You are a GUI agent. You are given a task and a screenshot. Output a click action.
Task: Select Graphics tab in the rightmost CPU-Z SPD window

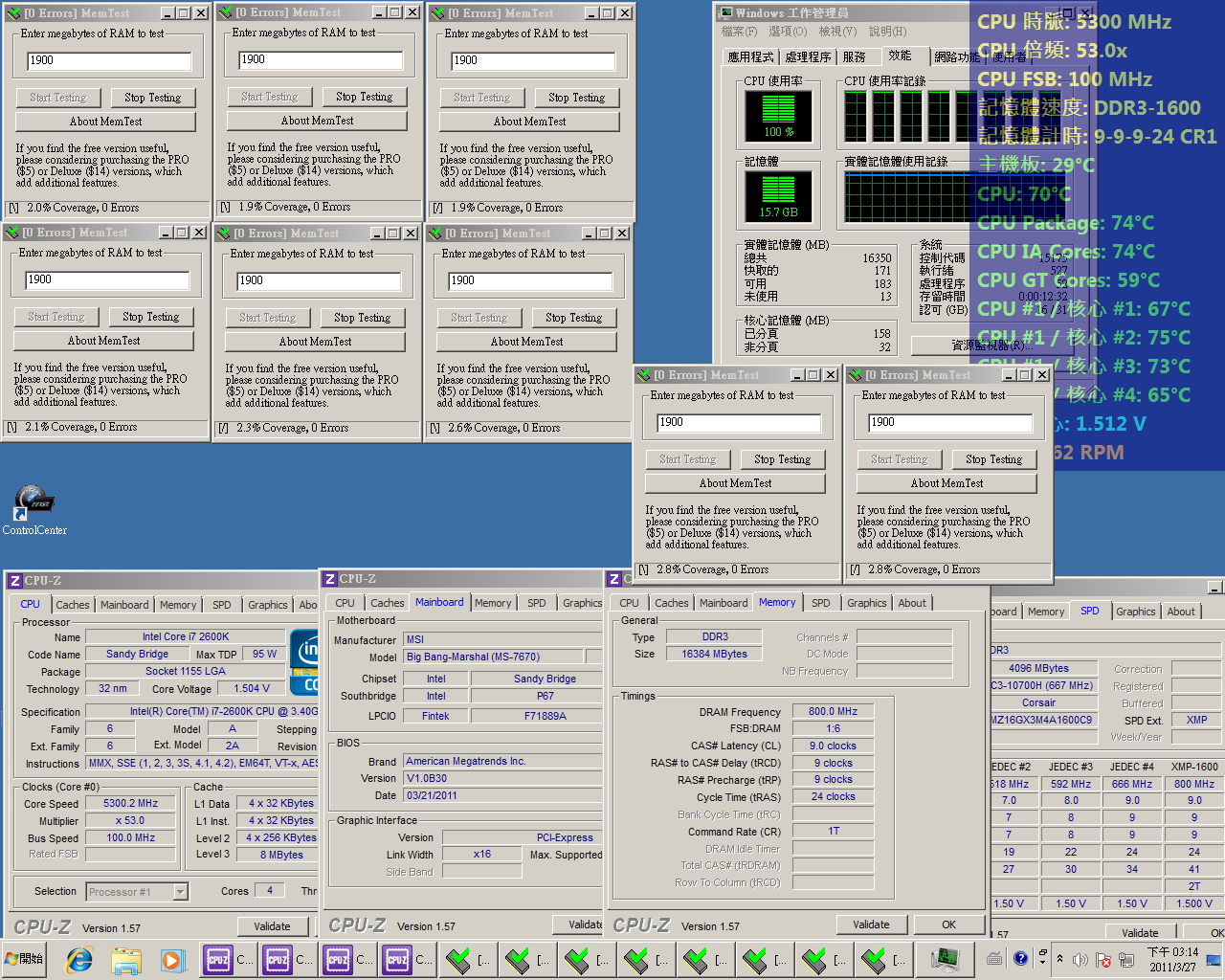1136,612
